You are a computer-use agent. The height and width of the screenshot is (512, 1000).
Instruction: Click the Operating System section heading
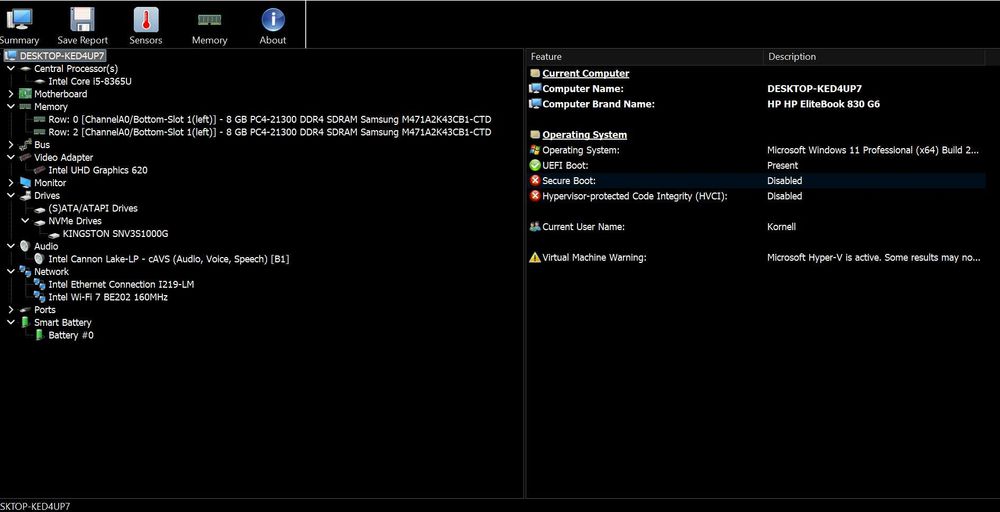(x=584, y=135)
